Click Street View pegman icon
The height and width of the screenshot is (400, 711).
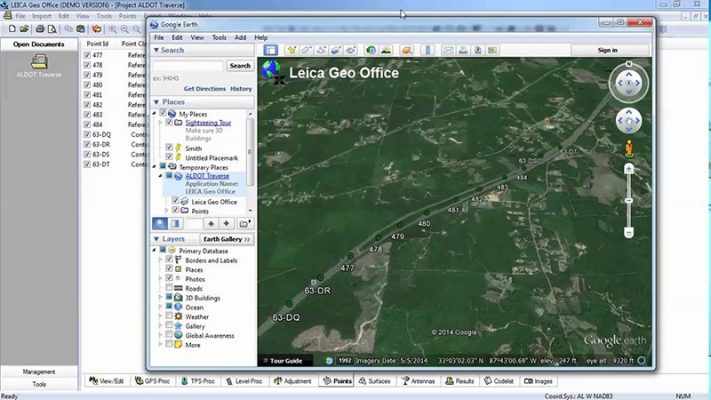pyautogui.click(x=629, y=149)
